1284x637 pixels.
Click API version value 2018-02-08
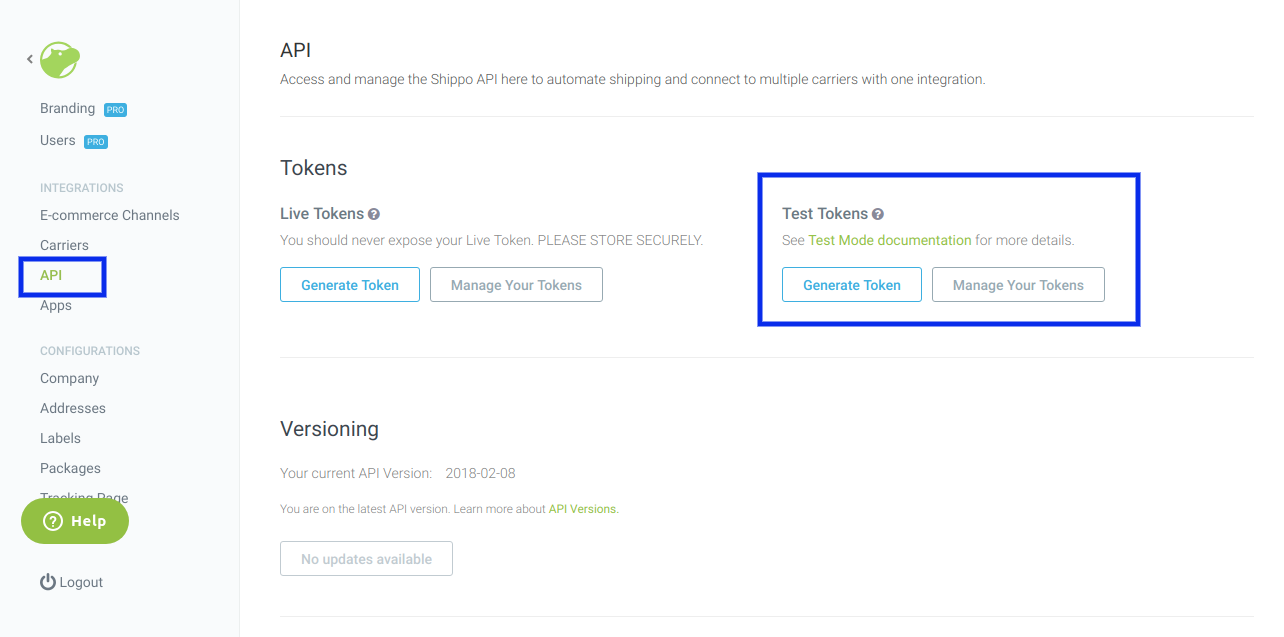[x=481, y=473]
